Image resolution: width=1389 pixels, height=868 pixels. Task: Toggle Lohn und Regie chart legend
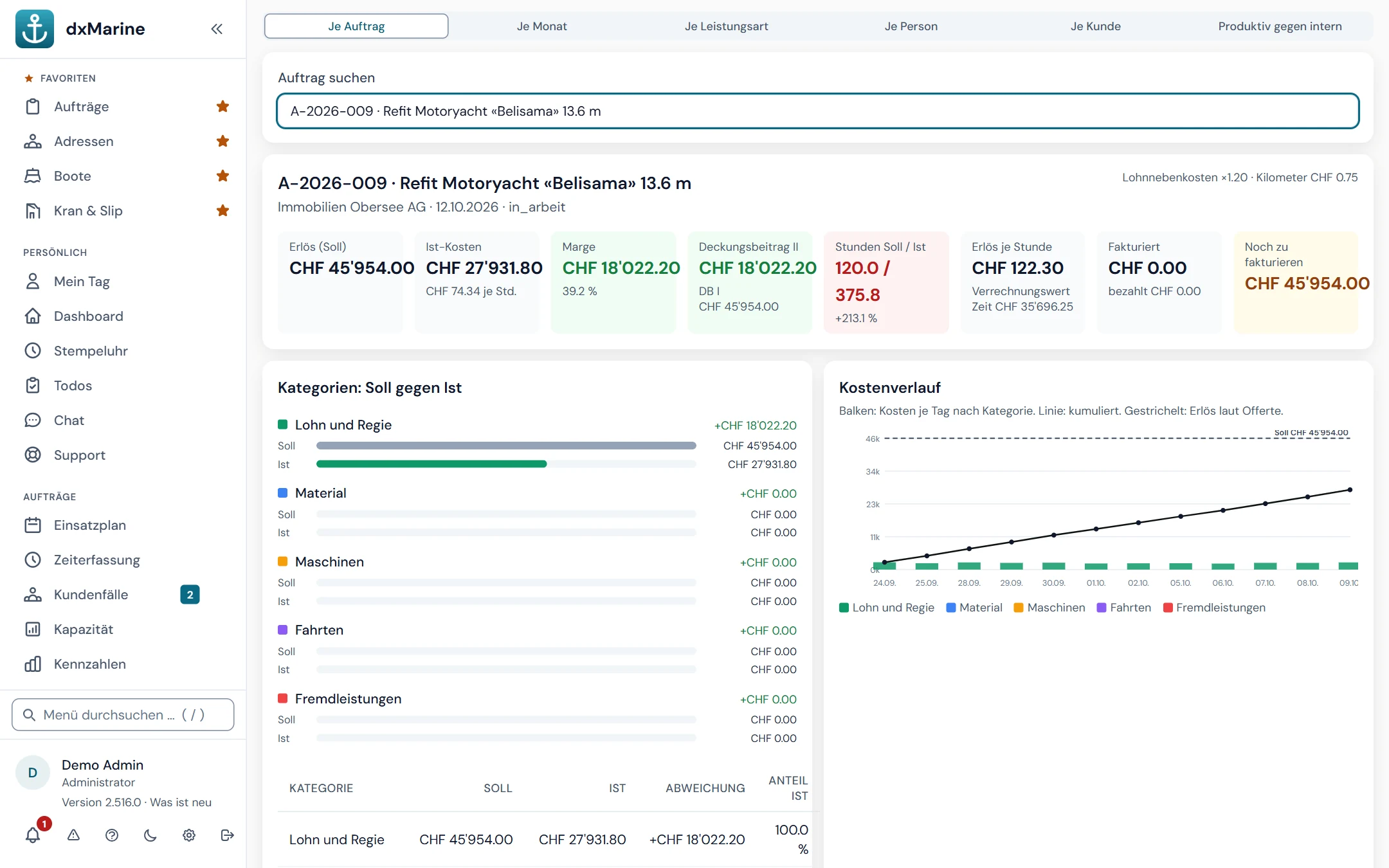tap(887, 608)
